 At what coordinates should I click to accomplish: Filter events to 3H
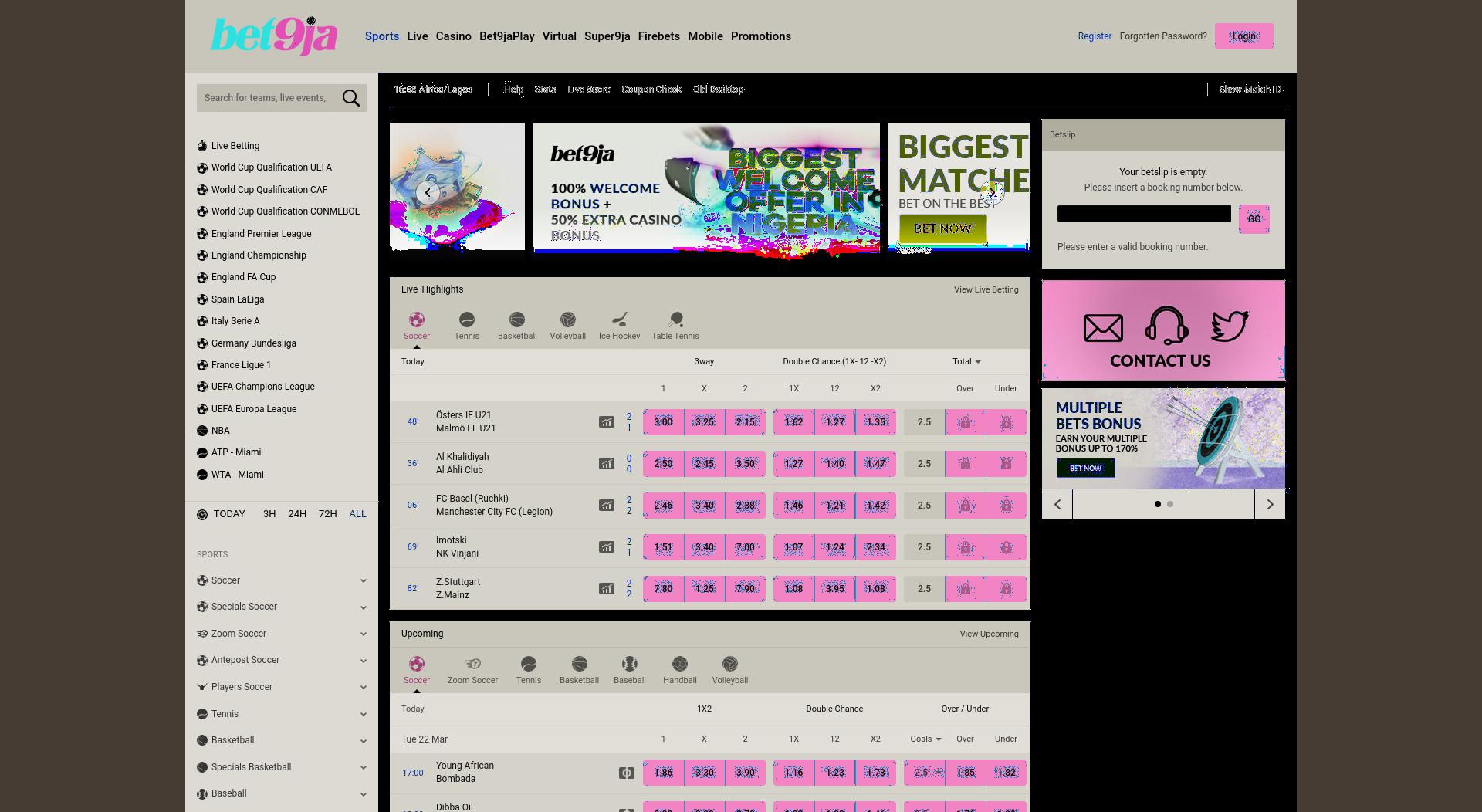coord(269,514)
